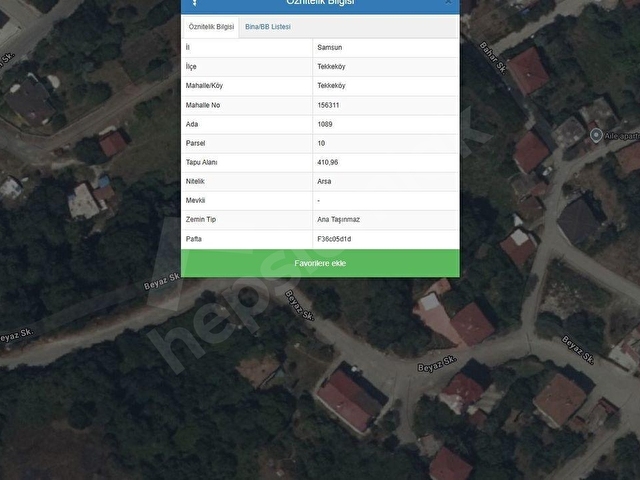Screen dimensions: 640x480
Task: Click the Zemin Tip label
Action: (x=201, y=220)
